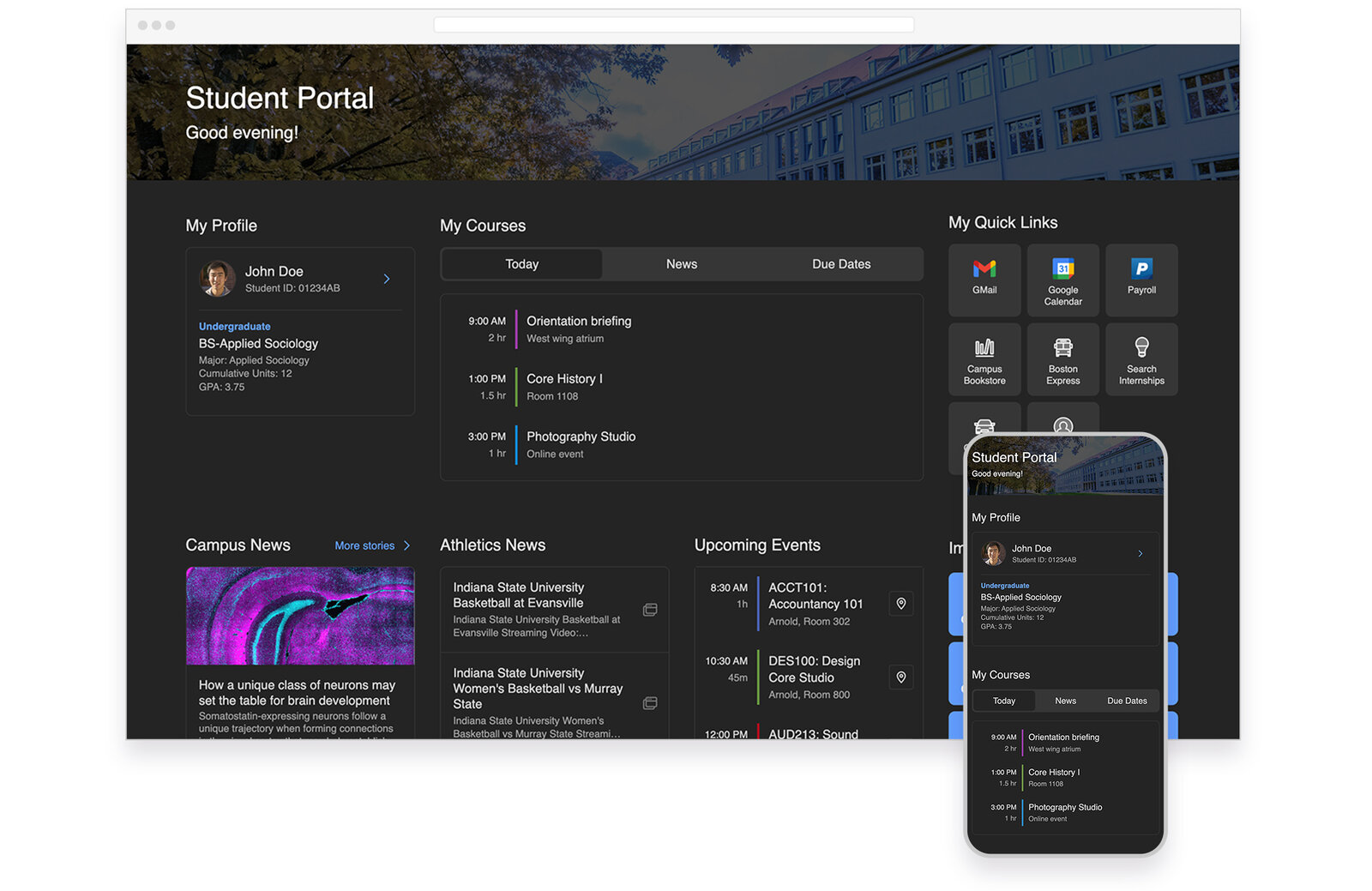
Task: Open Indiana State Basketball at Evansville story
Action: point(554,610)
